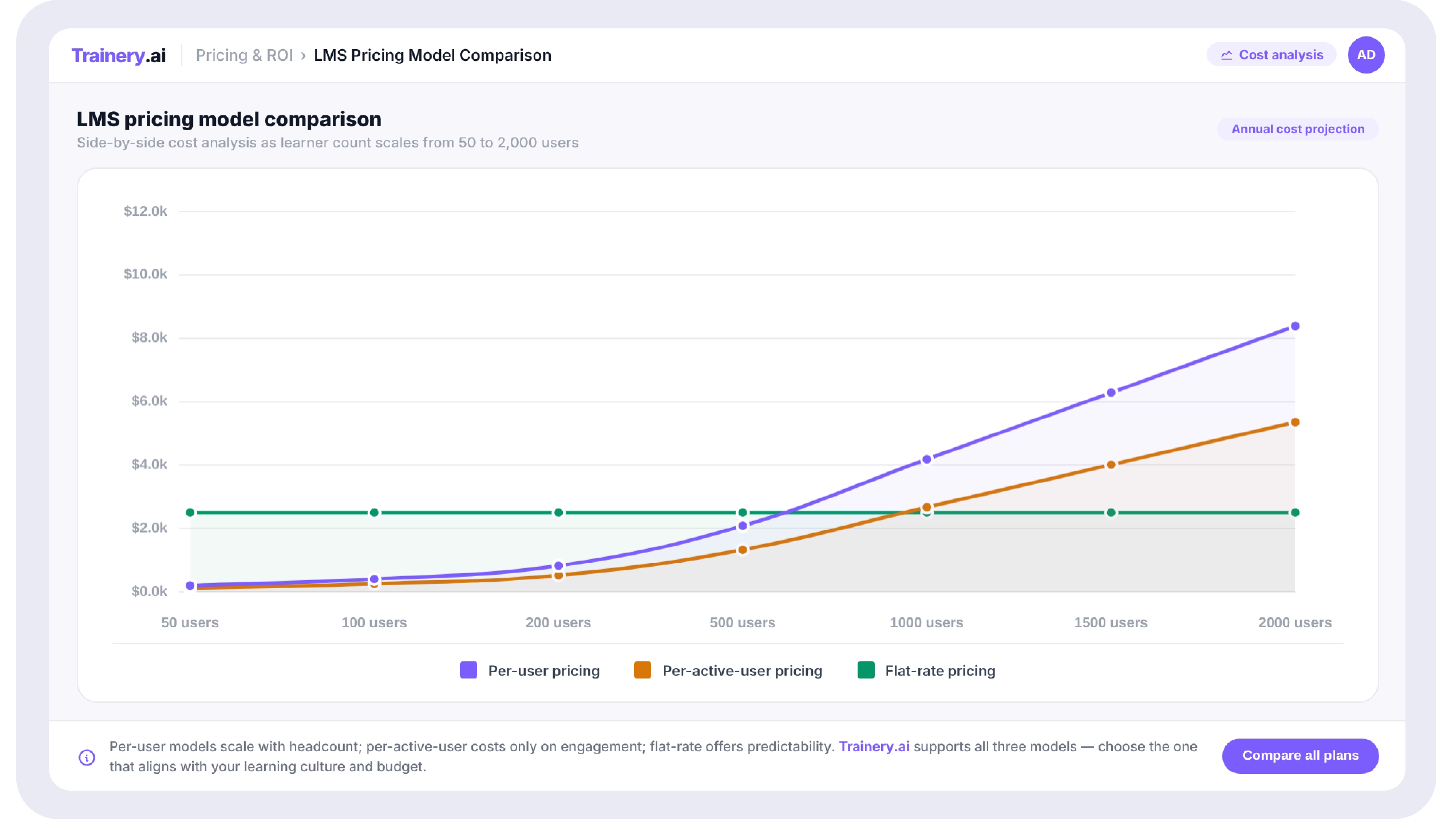Toggle Per-user pricing legend entry

click(x=530, y=671)
